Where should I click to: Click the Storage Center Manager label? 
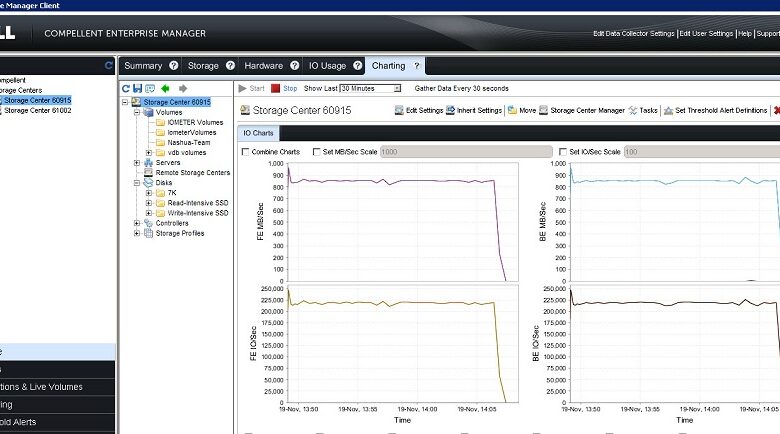point(587,110)
